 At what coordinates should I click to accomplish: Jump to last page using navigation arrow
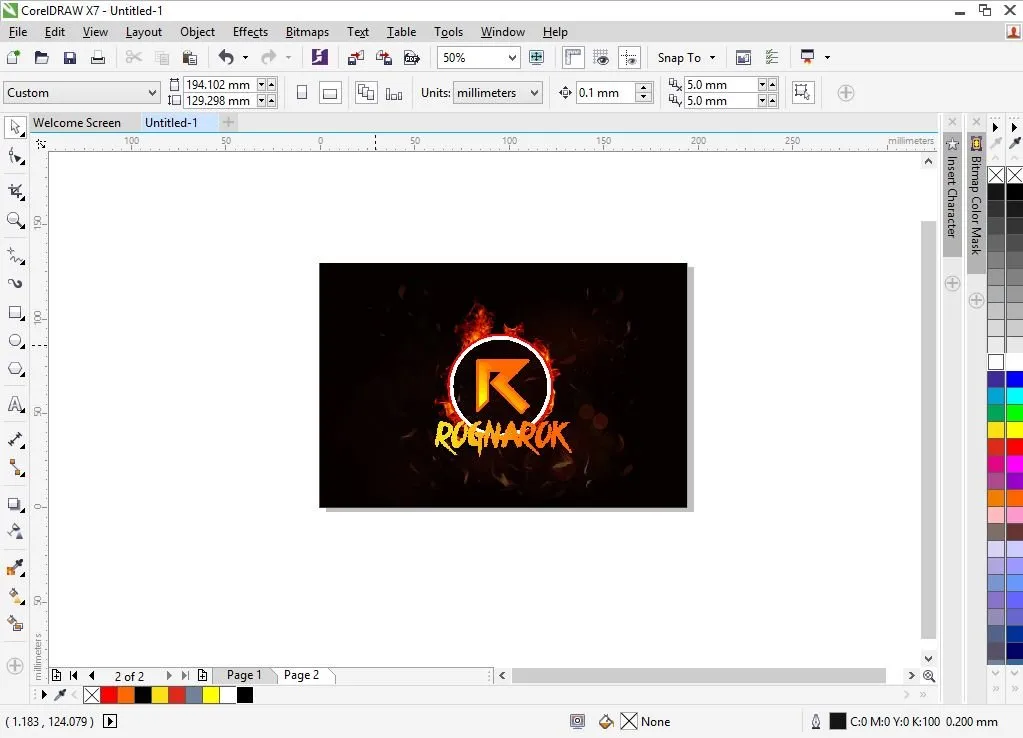185,675
